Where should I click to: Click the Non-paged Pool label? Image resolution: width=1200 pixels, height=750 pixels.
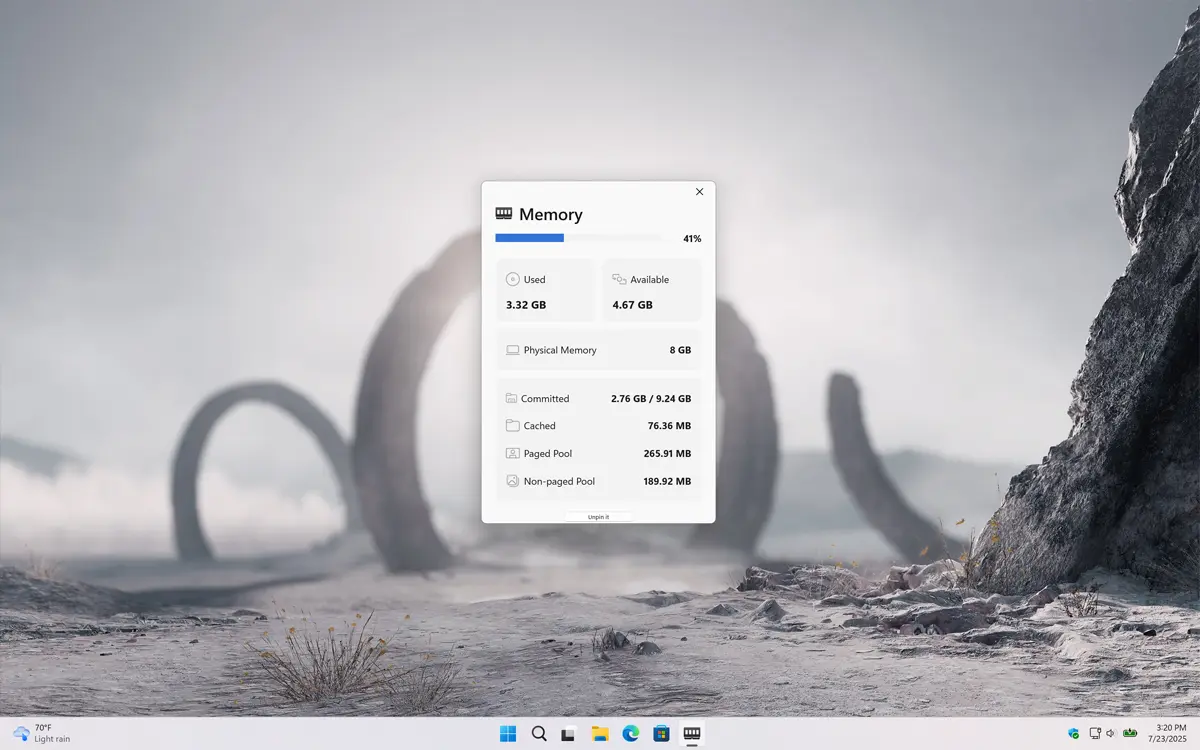[x=559, y=481]
